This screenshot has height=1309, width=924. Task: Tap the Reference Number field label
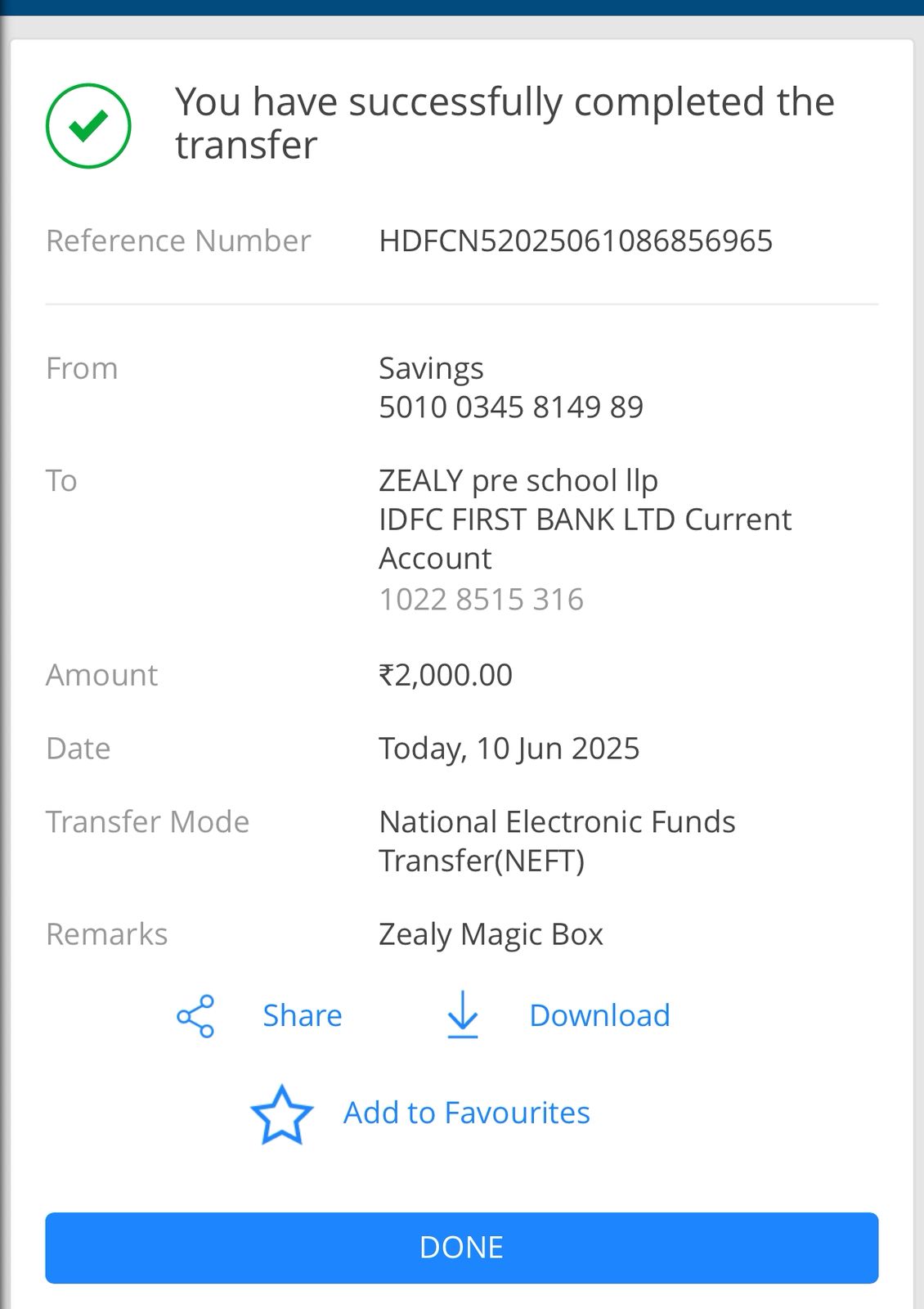178,241
